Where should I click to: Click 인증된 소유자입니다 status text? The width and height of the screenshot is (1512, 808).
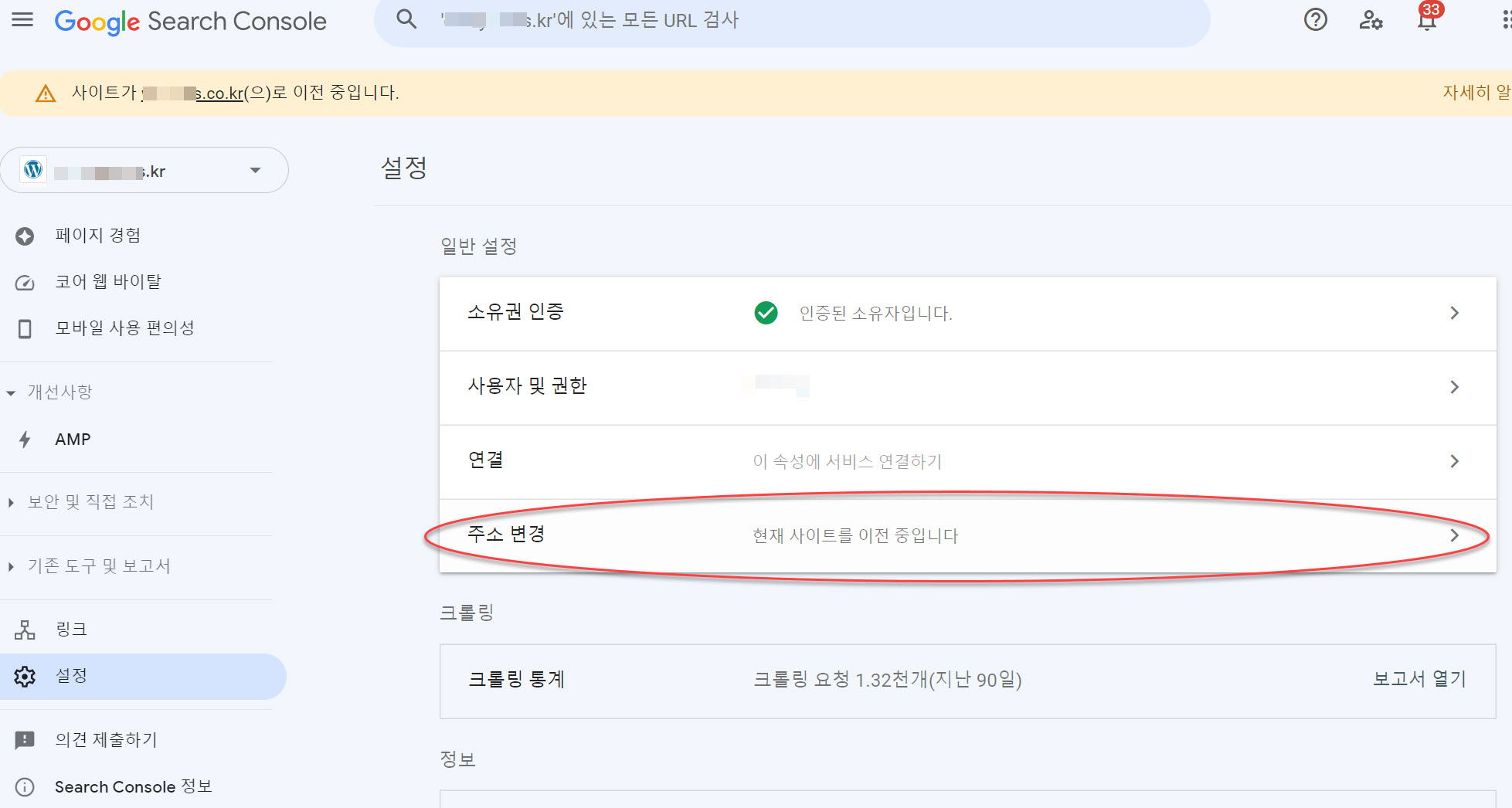click(x=875, y=313)
